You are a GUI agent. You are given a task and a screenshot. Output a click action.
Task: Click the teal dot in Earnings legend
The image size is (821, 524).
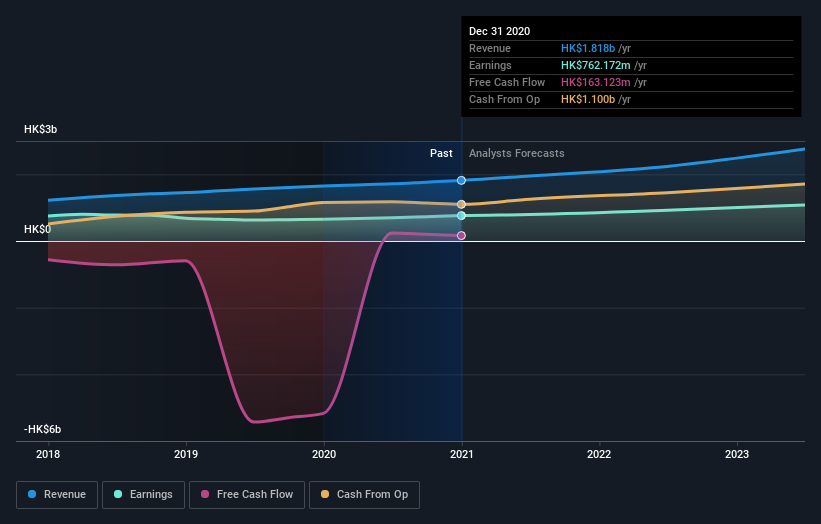(118, 494)
